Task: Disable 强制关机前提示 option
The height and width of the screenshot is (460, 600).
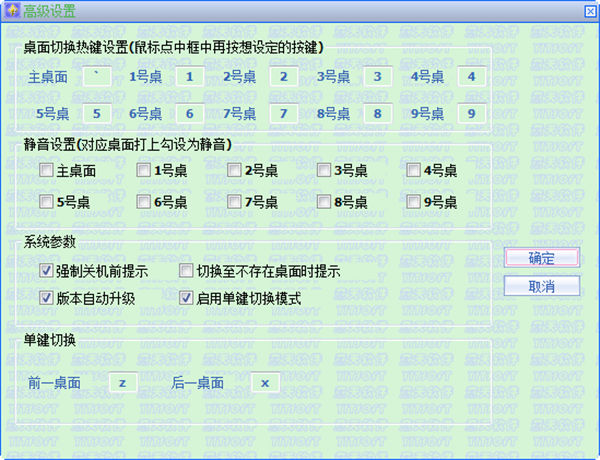Action: coord(46,271)
